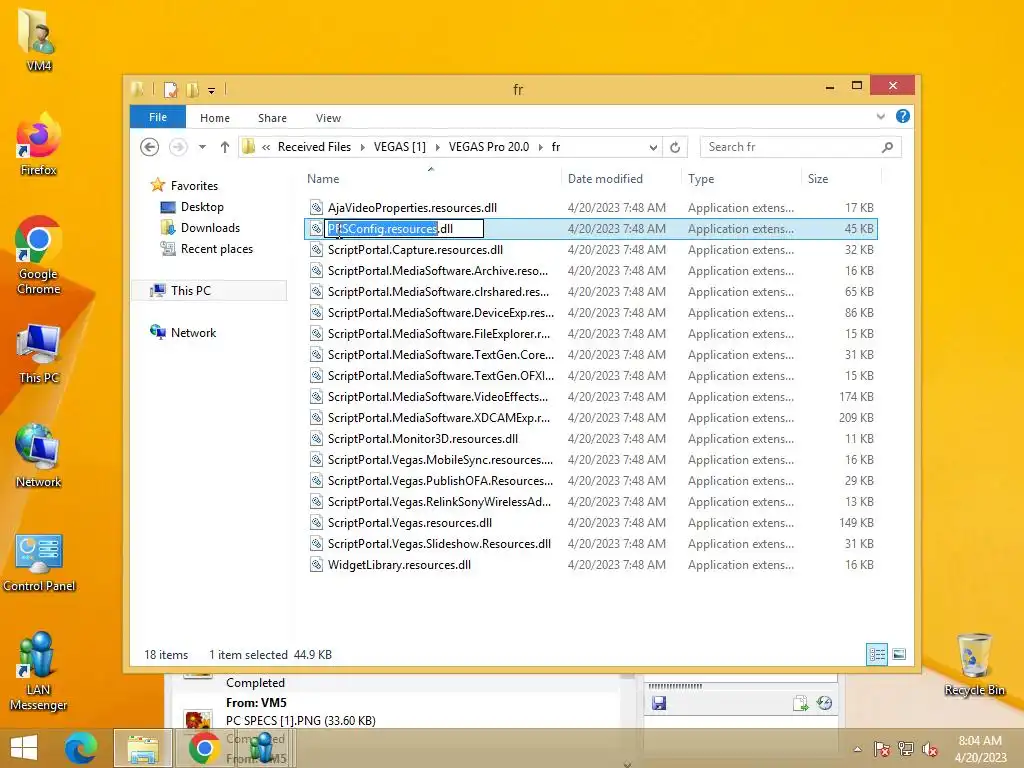Switch to File Explorer taskbar button
Screen dimensions: 1024x768
tap(142, 748)
